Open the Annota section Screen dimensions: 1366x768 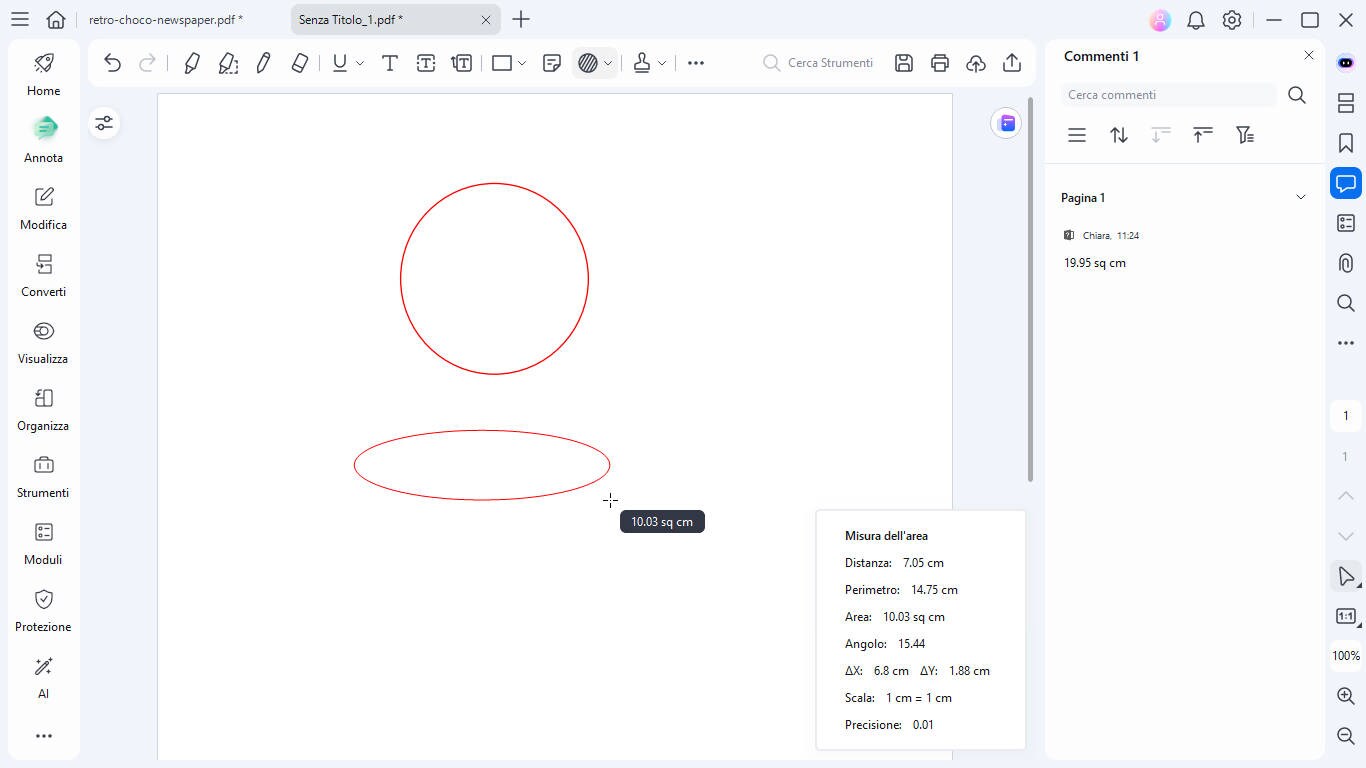44,142
